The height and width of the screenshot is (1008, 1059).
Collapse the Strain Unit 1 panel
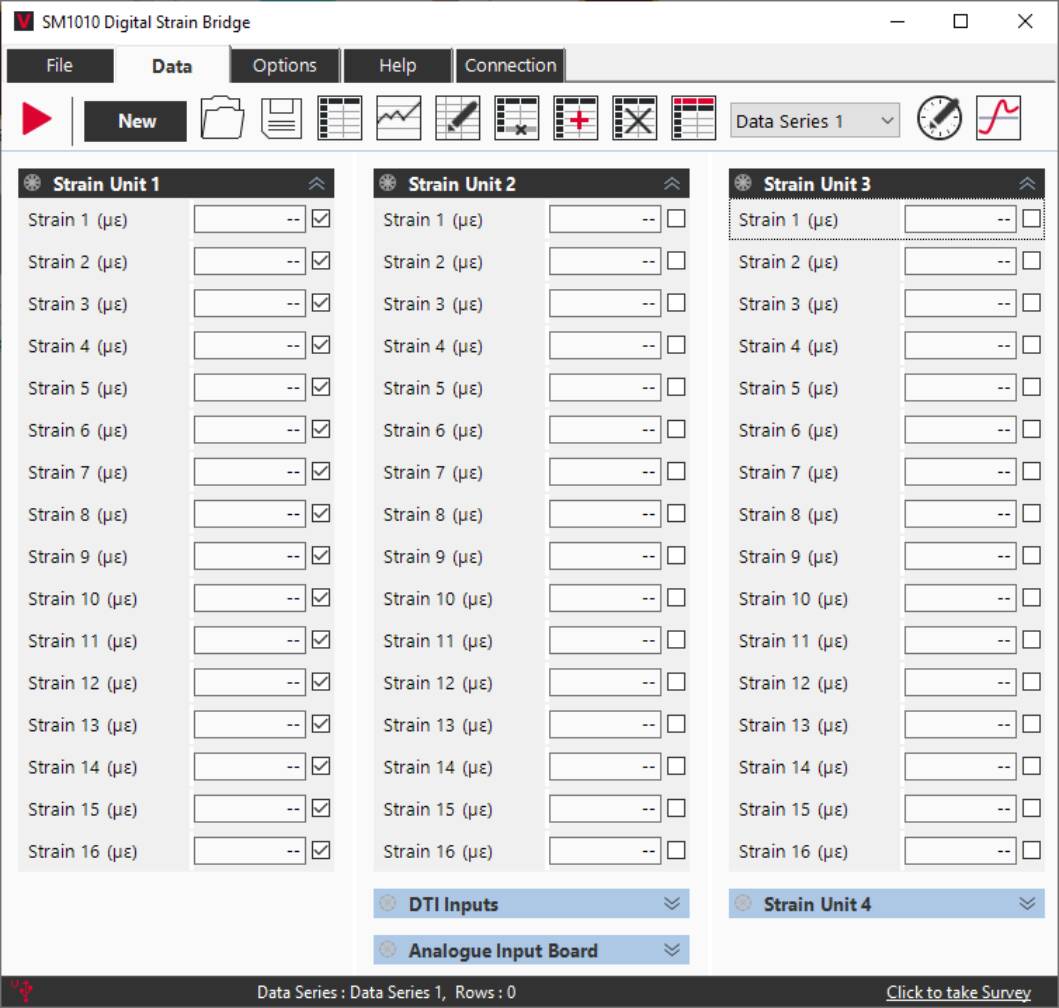pyautogui.click(x=316, y=184)
